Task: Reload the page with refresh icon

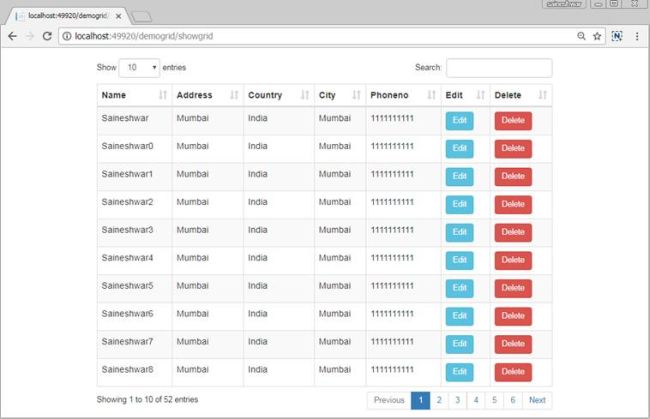Action: coord(47,36)
